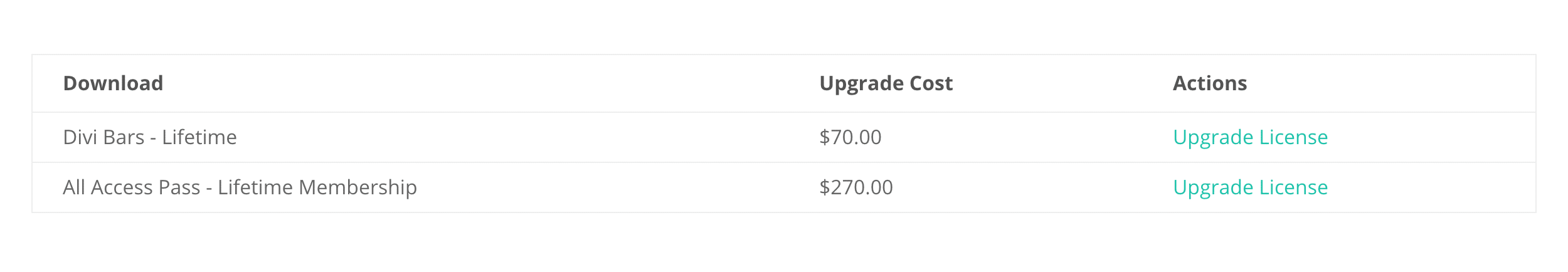Open the $270.00 license upgrade link
This screenshot has width=1568, height=272.
coord(1250,187)
